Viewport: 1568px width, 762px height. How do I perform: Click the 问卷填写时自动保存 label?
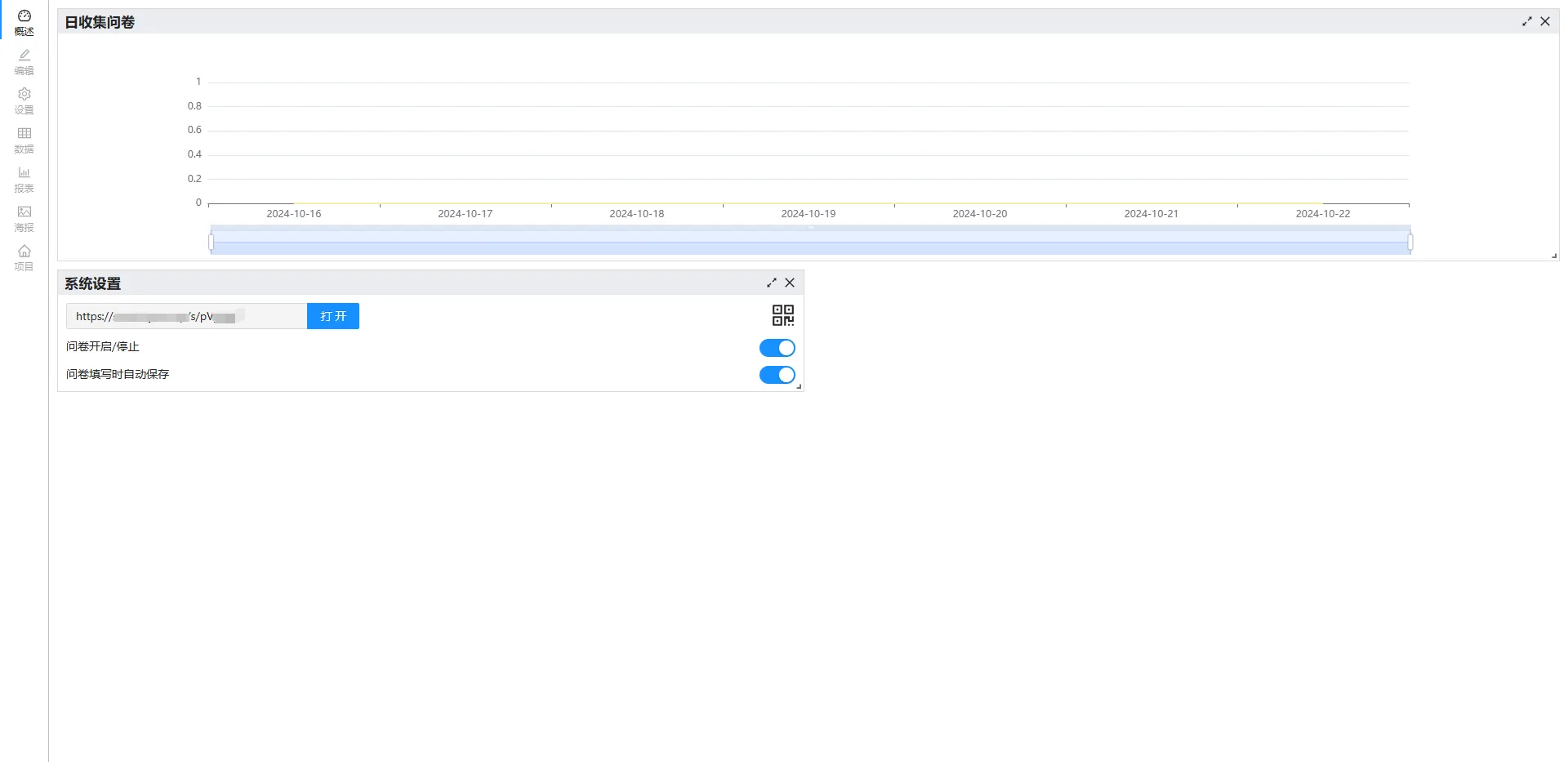tap(118, 374)
